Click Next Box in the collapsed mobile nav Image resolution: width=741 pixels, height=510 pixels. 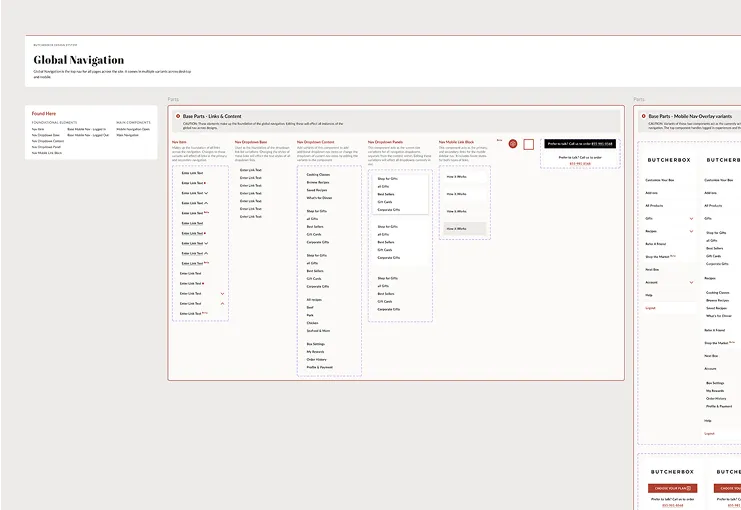[x=652, y=269]
